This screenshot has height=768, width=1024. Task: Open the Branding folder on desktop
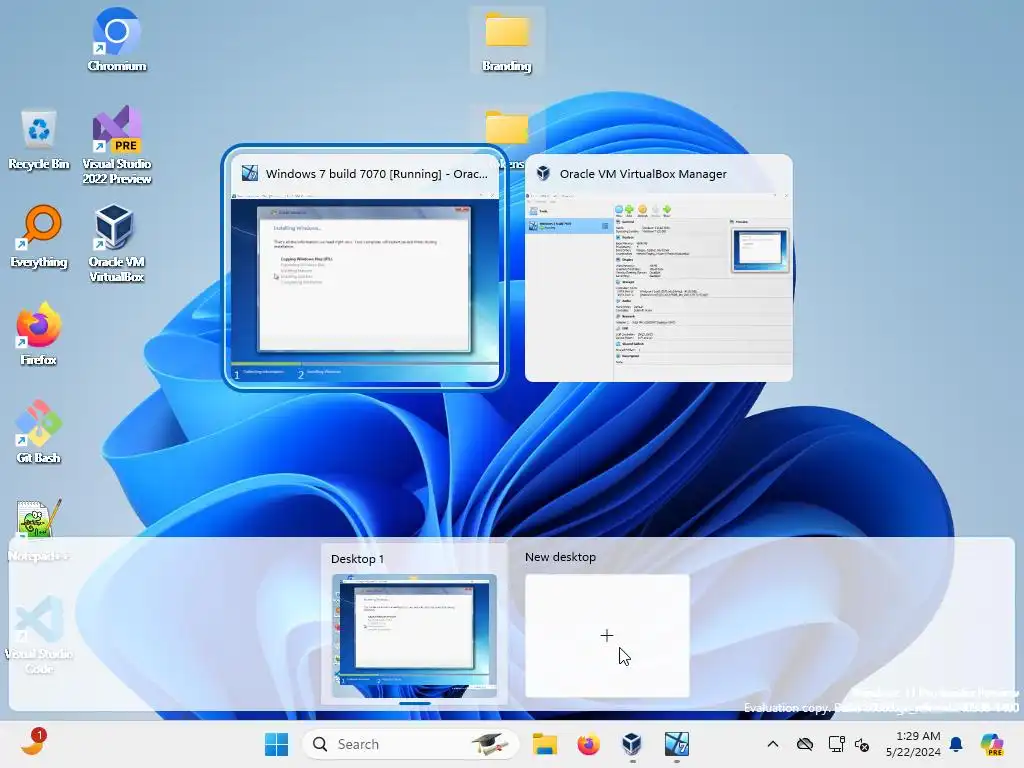(507, 40)
